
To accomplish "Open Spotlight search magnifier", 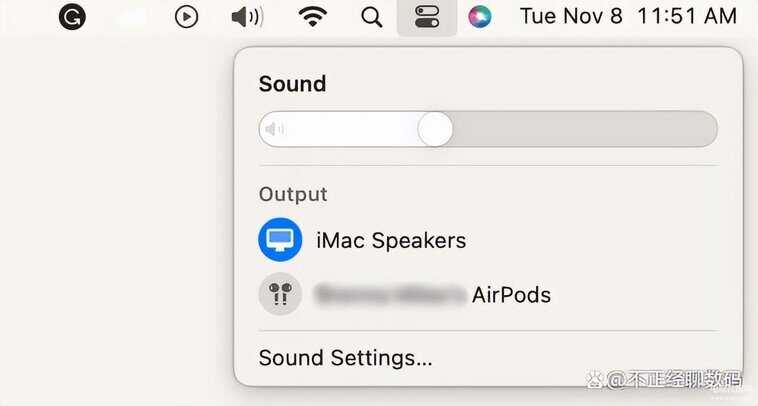I will pos(372,17).
